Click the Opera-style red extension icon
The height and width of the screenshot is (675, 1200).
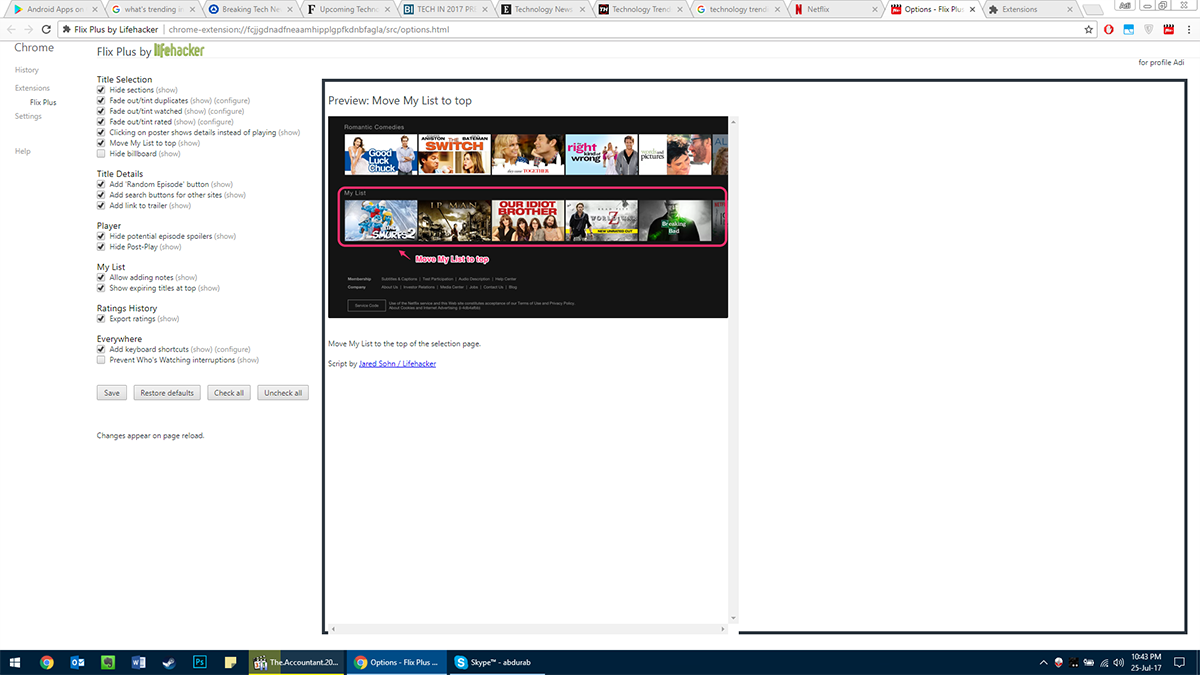click(x=1109, y=30)
